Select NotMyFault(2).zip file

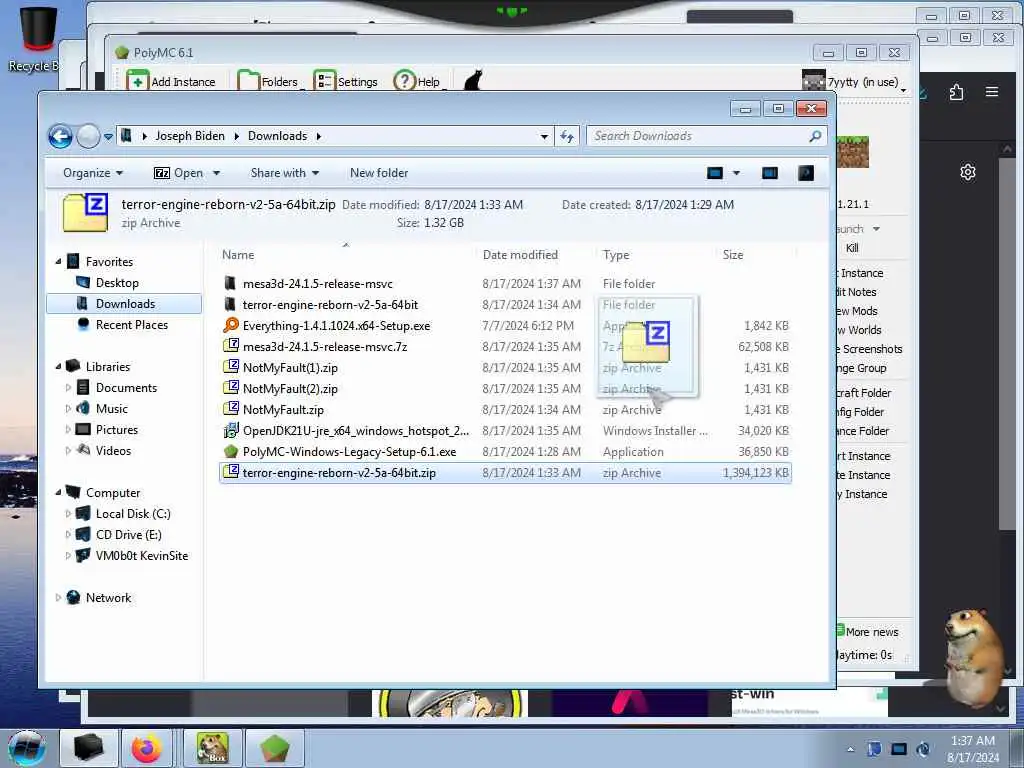click(x=290, y=389)
